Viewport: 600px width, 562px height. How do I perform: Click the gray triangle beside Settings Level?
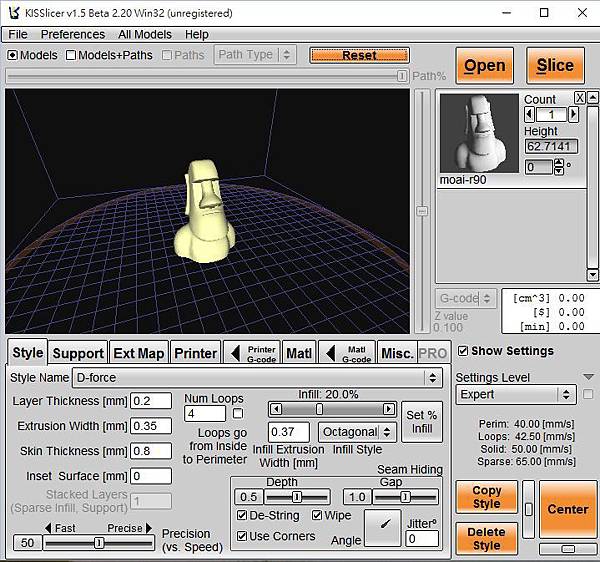pos(589,377)
